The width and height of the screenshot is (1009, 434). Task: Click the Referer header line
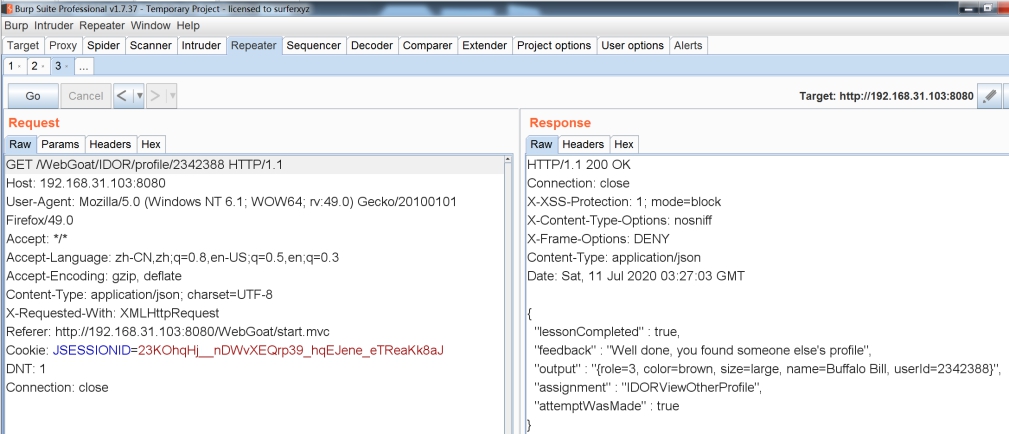(167, 332)
